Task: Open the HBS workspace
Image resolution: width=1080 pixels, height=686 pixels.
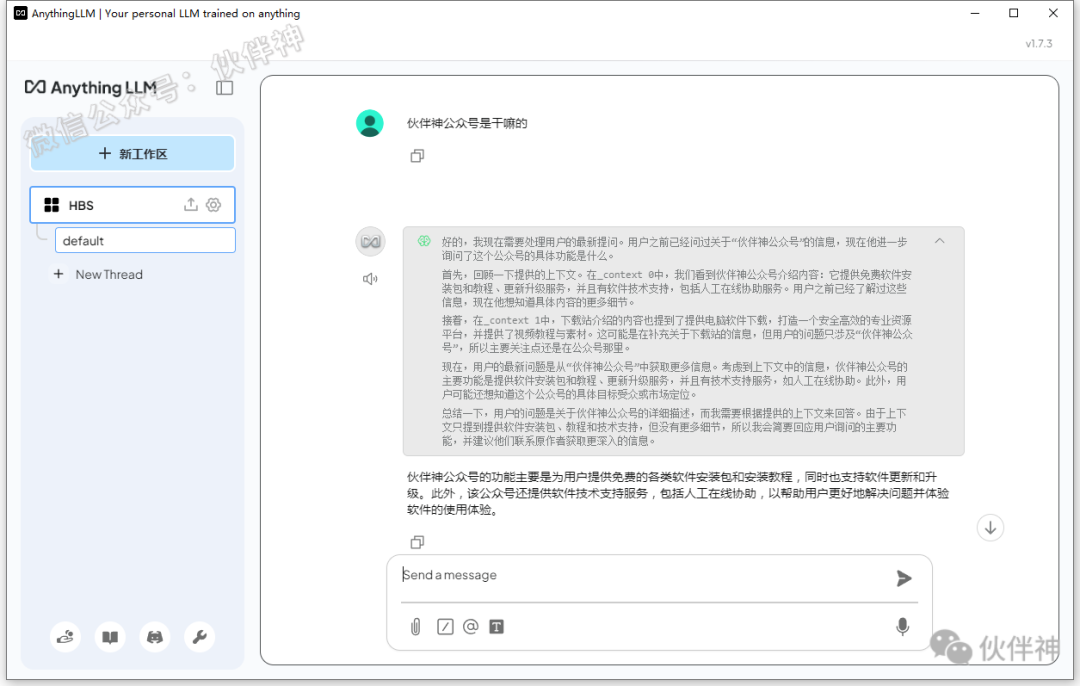Action: (132, 205)
